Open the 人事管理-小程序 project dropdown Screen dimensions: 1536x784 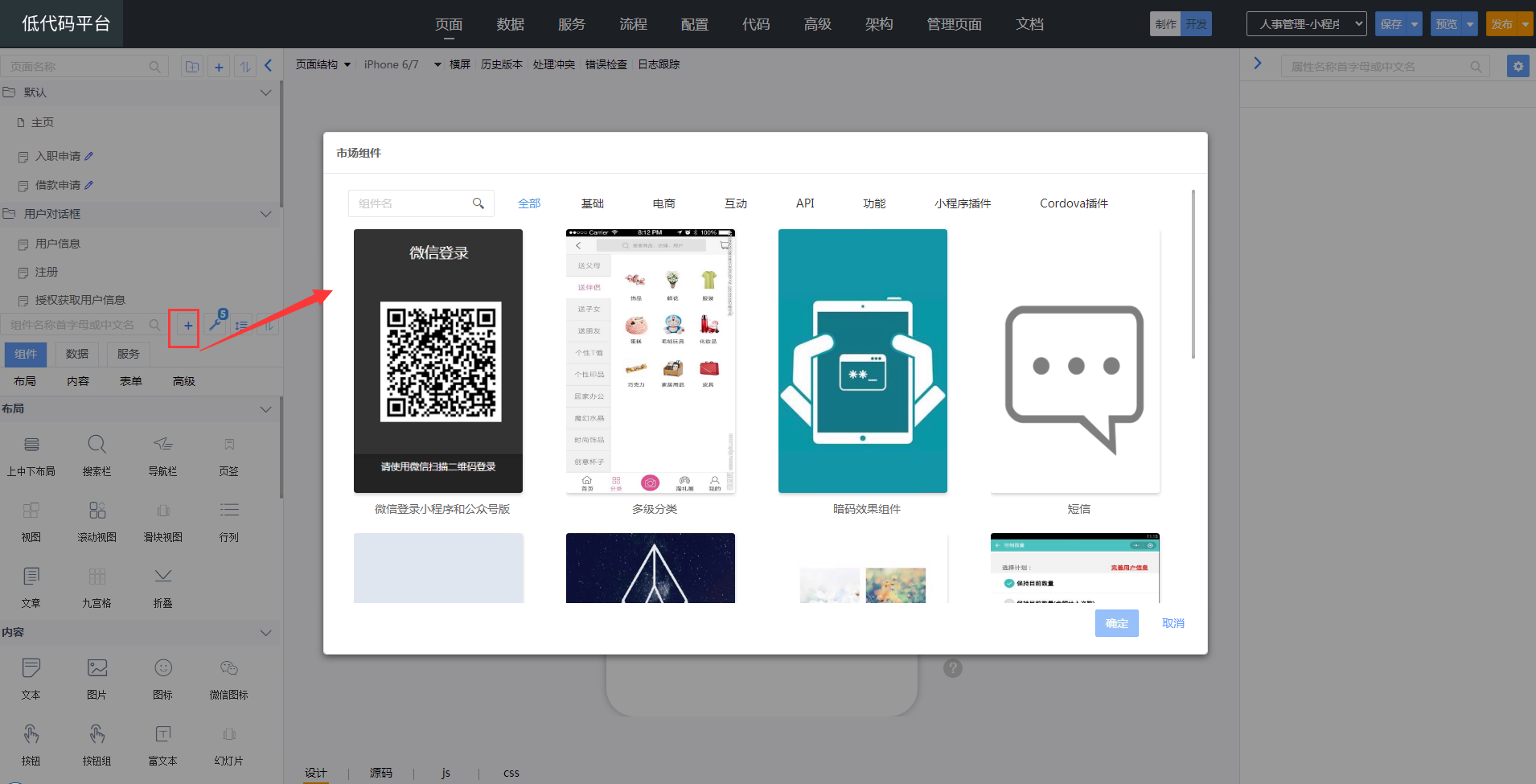pos(1306,24)
